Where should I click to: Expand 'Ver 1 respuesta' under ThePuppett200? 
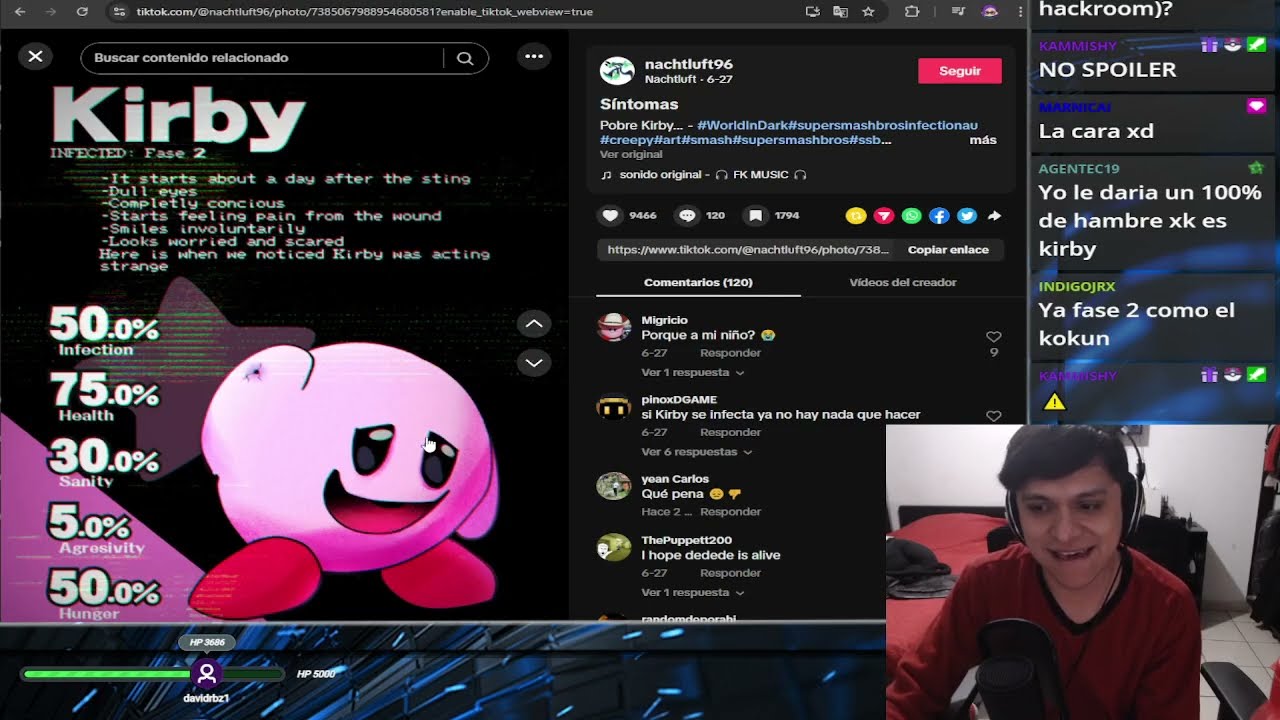[x=692, y=592]
